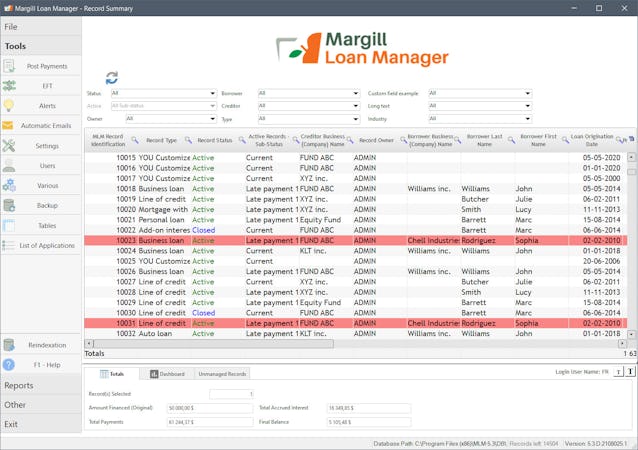This screenshot has height=450, width=638.
Task: Click Borrower Business Name search magnifier
Action: coord(457,140)
